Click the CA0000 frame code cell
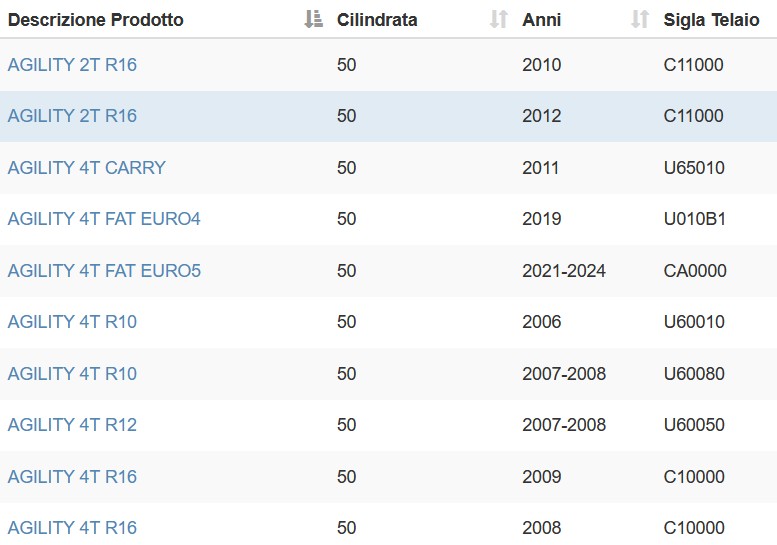Screen dimensions: 777x545 click(x=695, y=271)
